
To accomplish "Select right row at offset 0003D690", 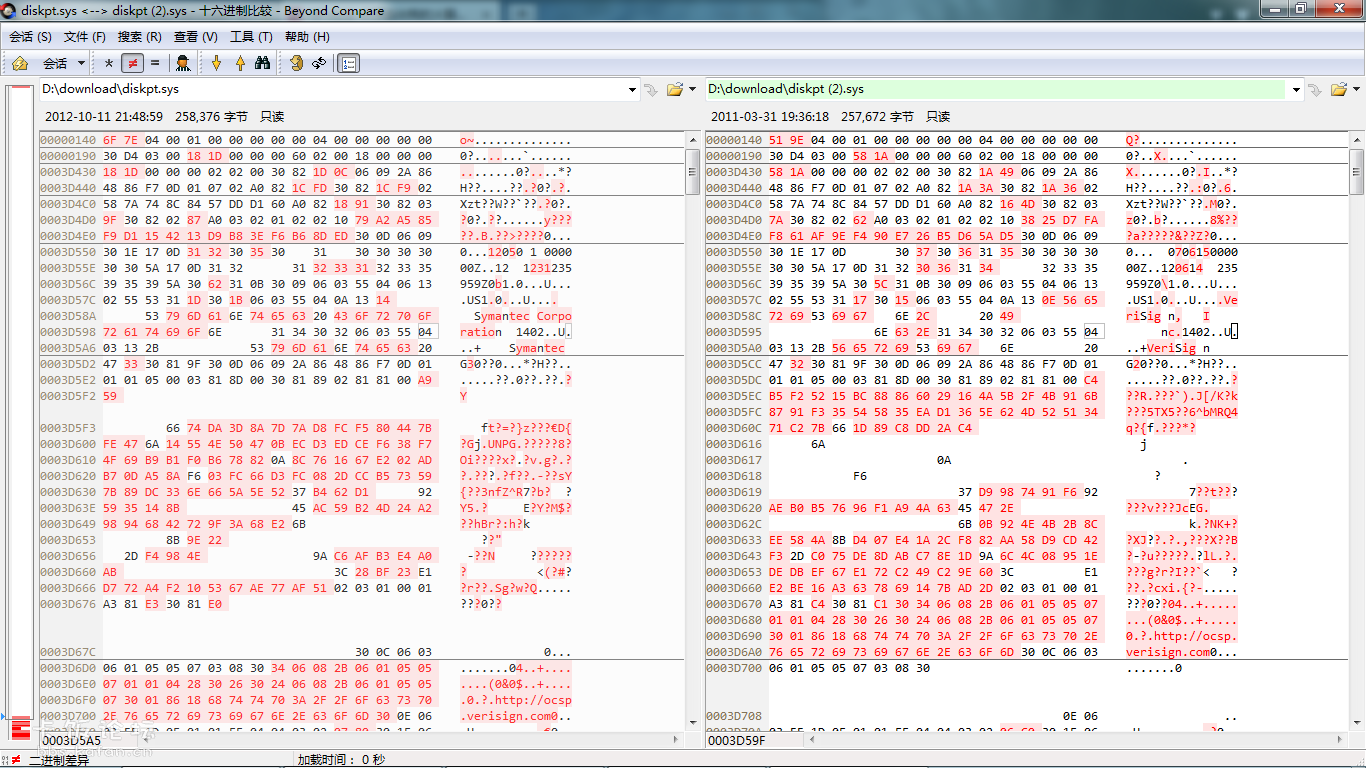I will tap(1028, 636).
